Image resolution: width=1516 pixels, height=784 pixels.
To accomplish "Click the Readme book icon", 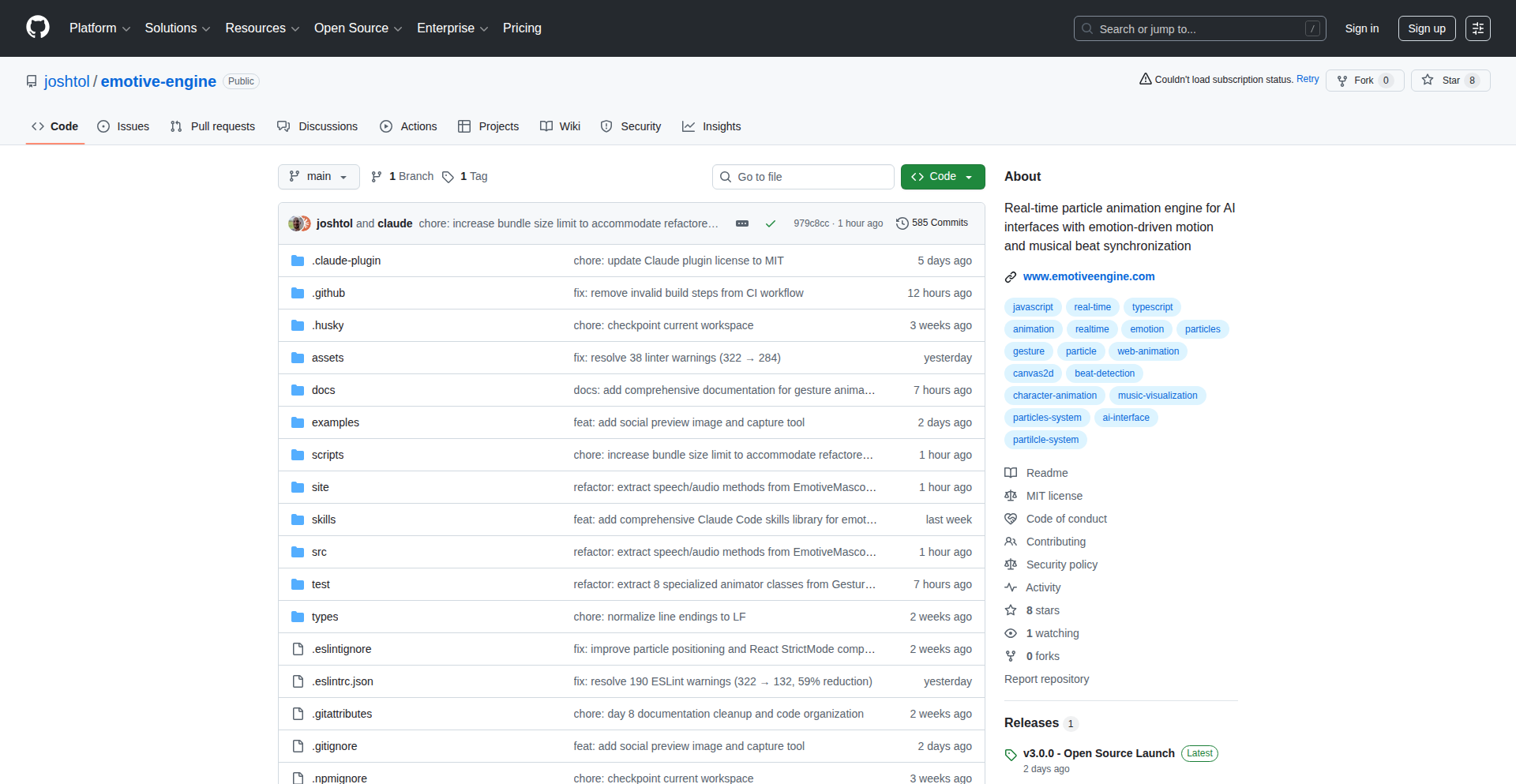I will (1011, 473).
